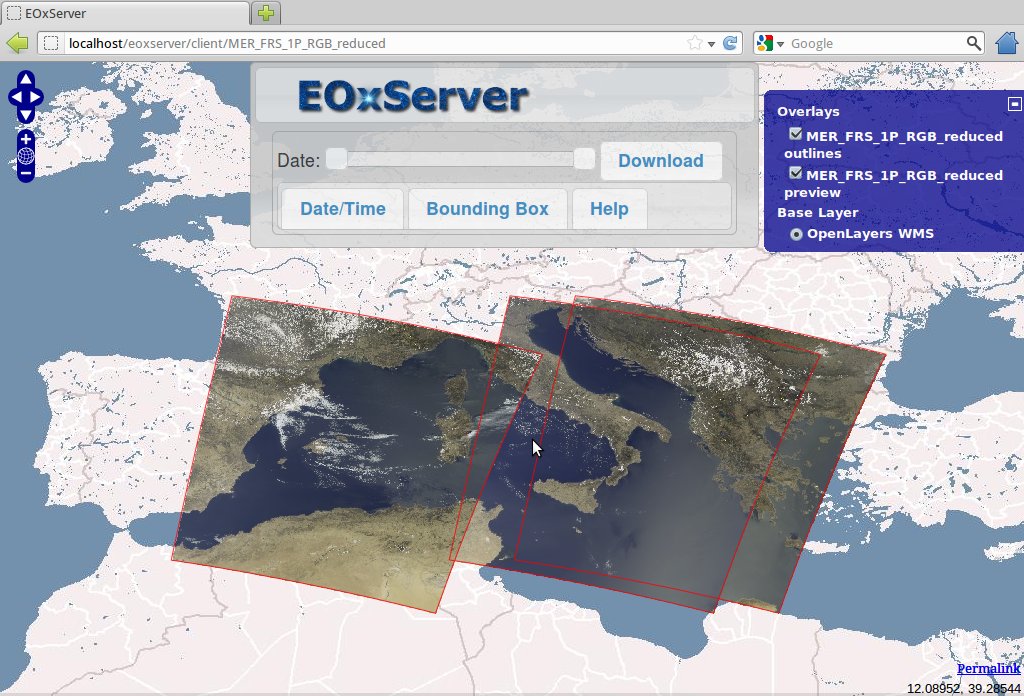Click the coordinates readout 12.08952, 39.28544
The image size is (1024, 696).
tap(963, 688)
